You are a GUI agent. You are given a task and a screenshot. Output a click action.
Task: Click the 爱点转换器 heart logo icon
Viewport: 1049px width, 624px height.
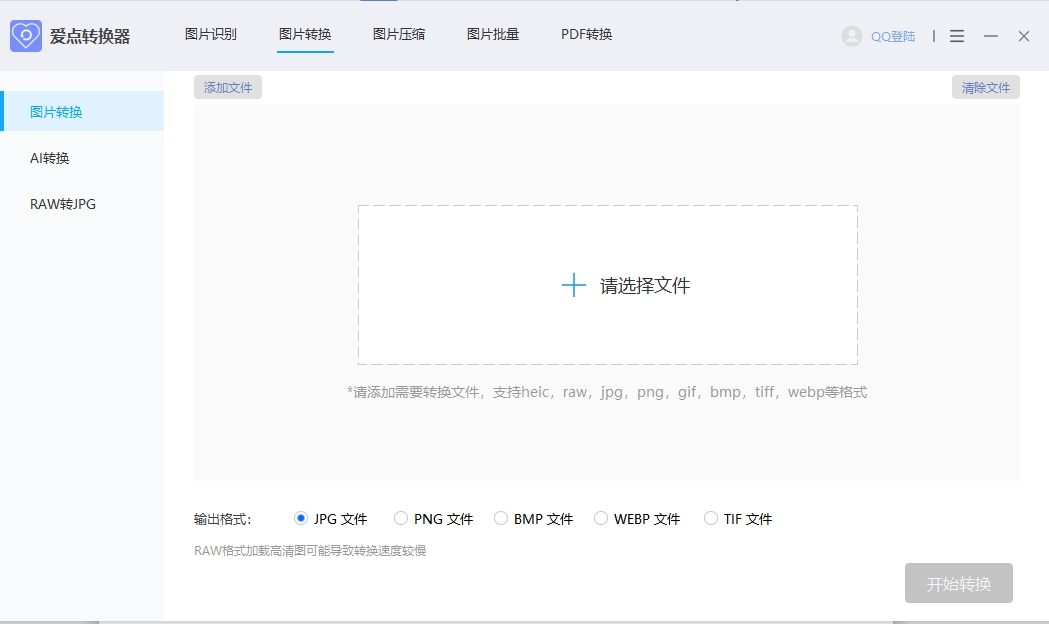(x=26, y=36)
